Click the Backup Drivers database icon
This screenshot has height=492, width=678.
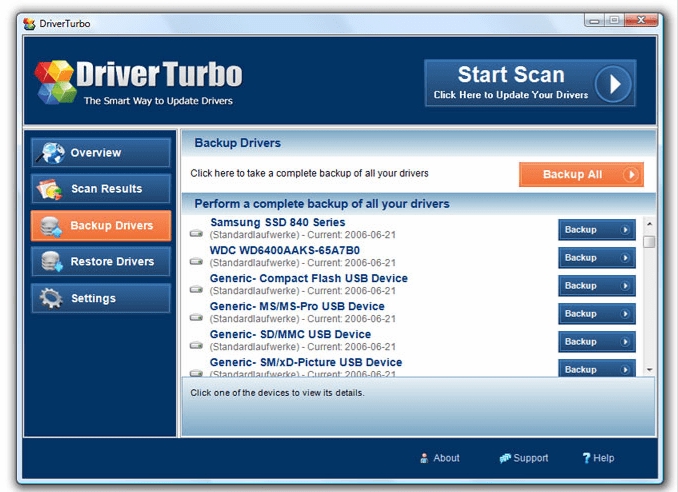tap(51, 226)
